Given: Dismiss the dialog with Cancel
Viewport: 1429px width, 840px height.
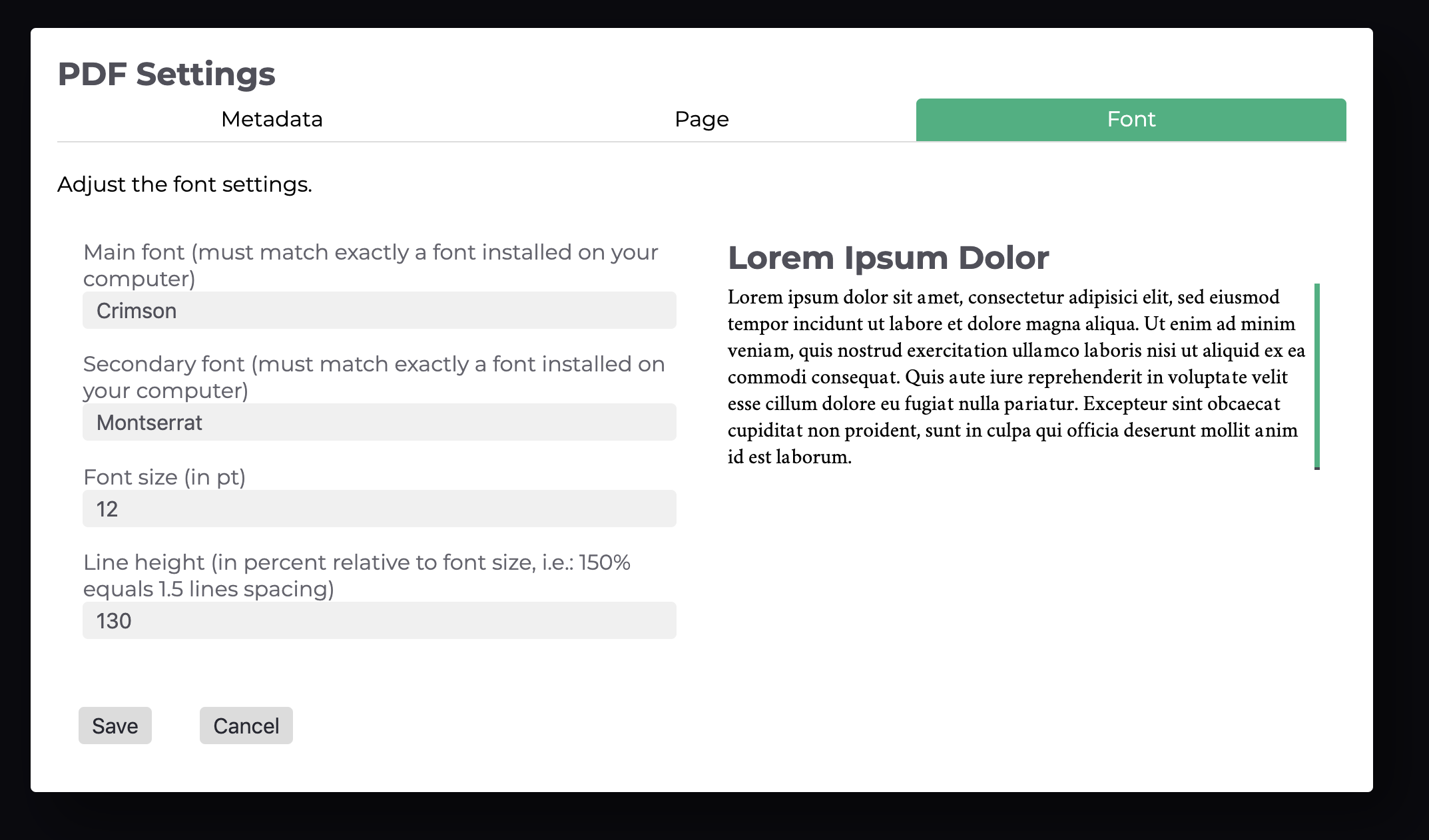Looking at the screenshot, I should [246, 726].
